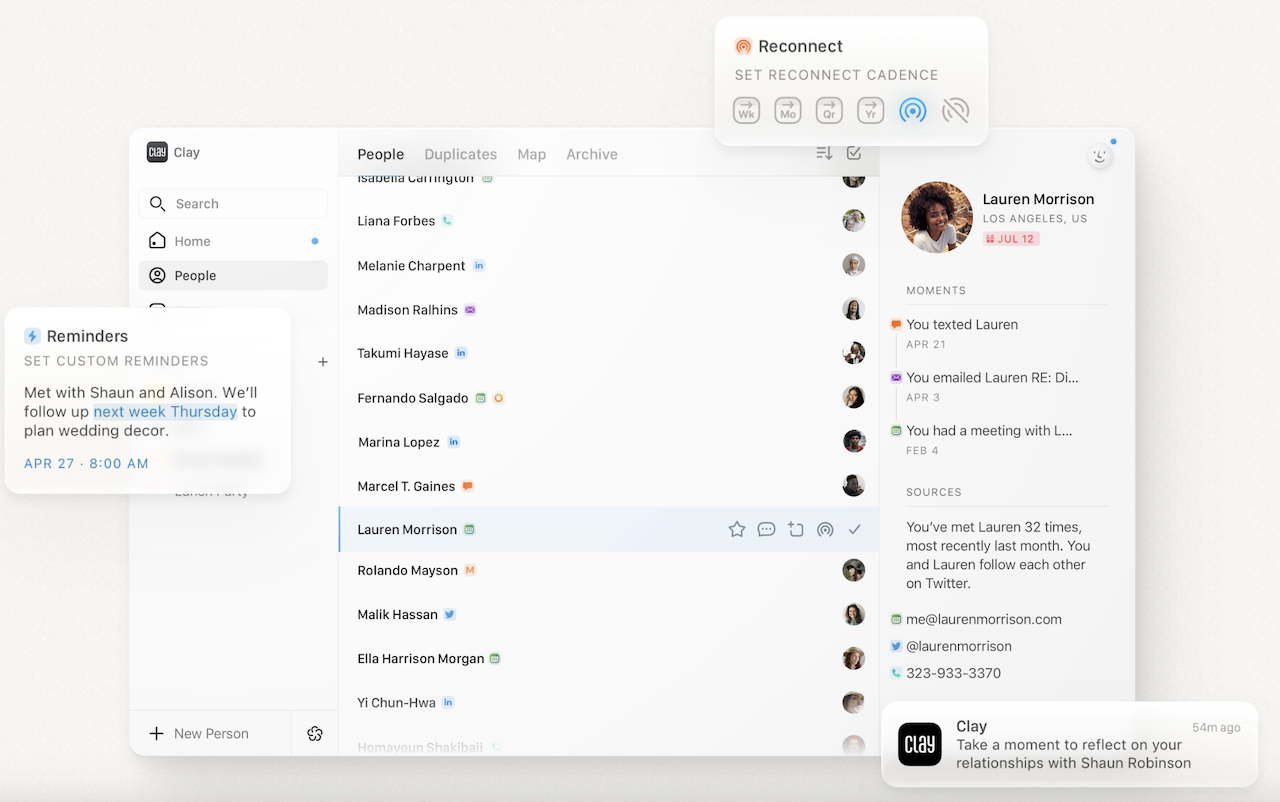Switch to the Archive tab
1280x802 pixels.
click(592, 154)
